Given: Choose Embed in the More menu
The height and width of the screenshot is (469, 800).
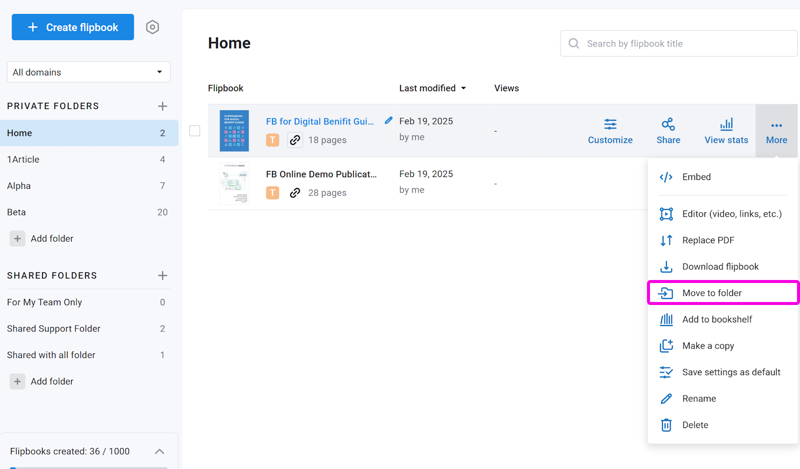Looking at the screenshot, I should pyautogui.click(x=696, y=177).
